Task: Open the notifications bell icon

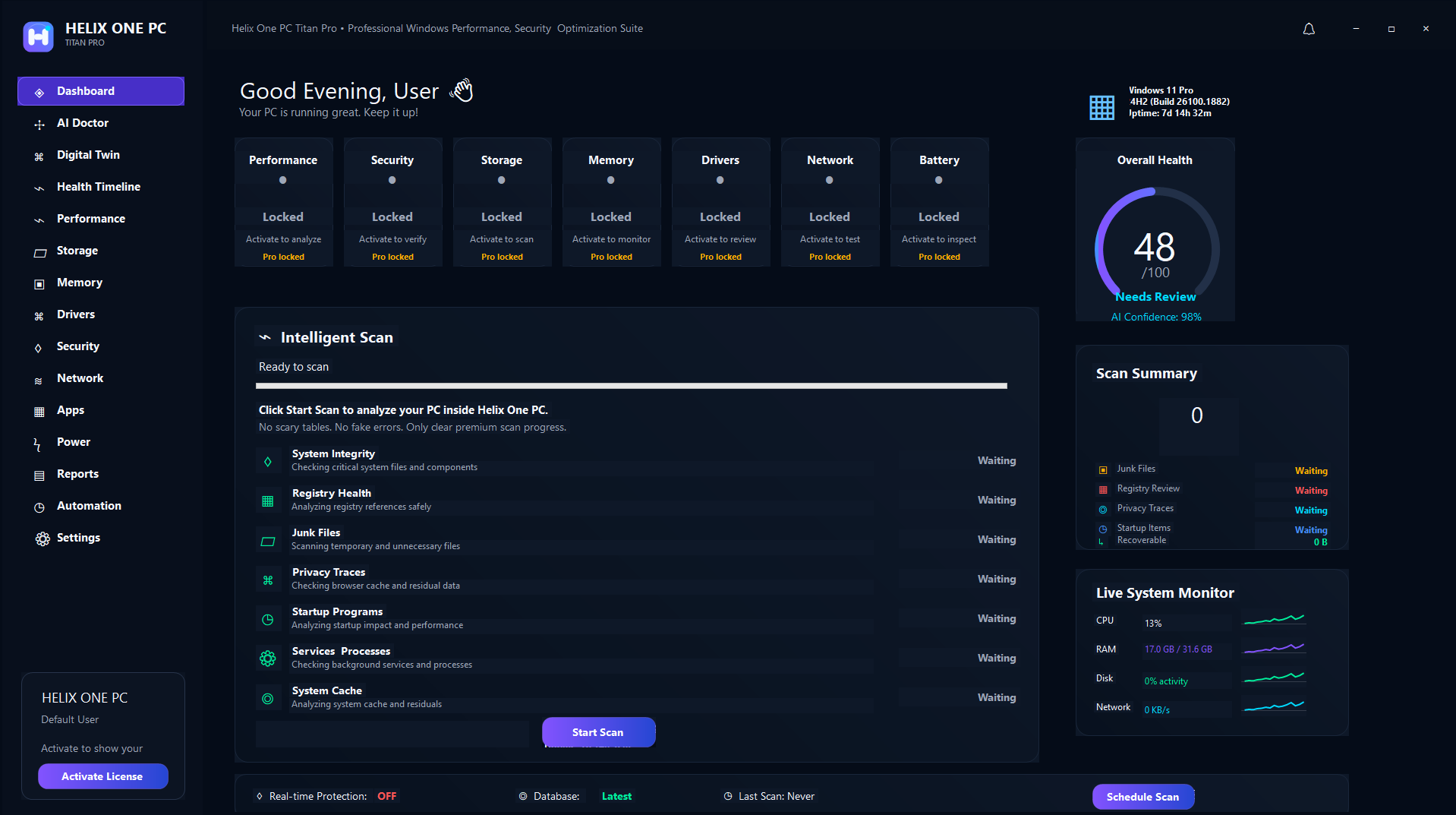Action: [x=1309, y=29]
